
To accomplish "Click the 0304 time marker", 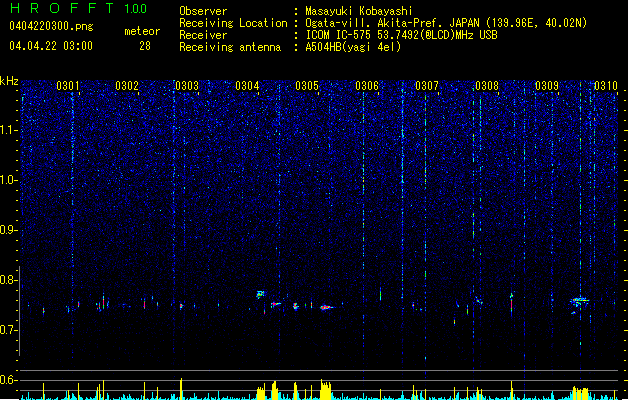I will tap(247, 86).
